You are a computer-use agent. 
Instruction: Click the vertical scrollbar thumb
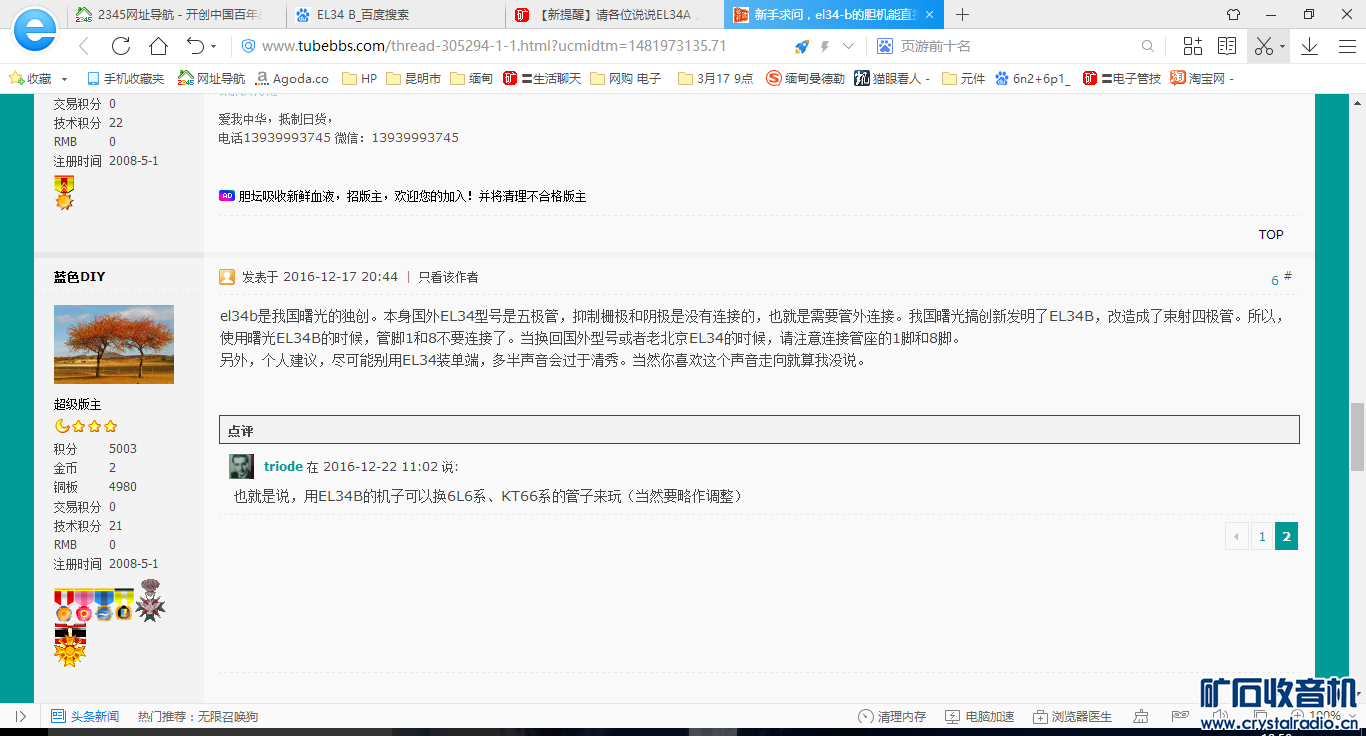click(x=1357, y=436)
